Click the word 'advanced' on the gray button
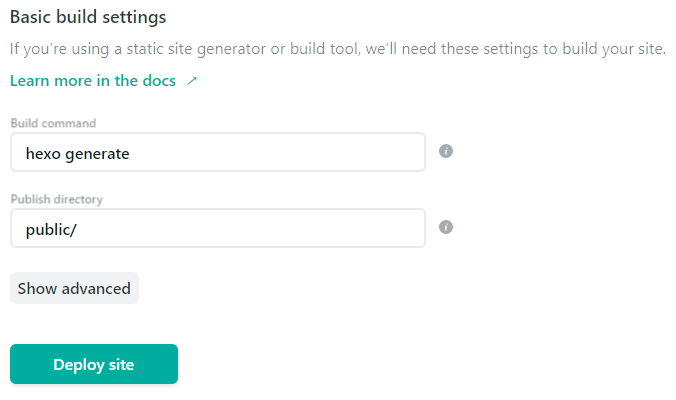The height and width of the screenshot is (400, 676). click(x=96, y=288)
